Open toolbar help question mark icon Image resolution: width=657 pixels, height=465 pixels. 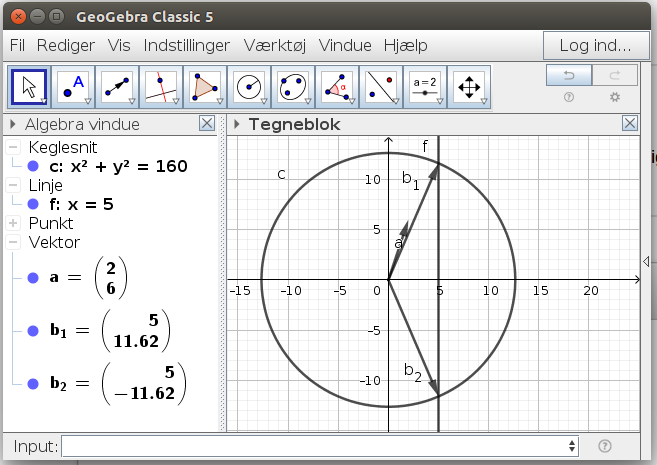pyautogui.click(x=569, y=97)
